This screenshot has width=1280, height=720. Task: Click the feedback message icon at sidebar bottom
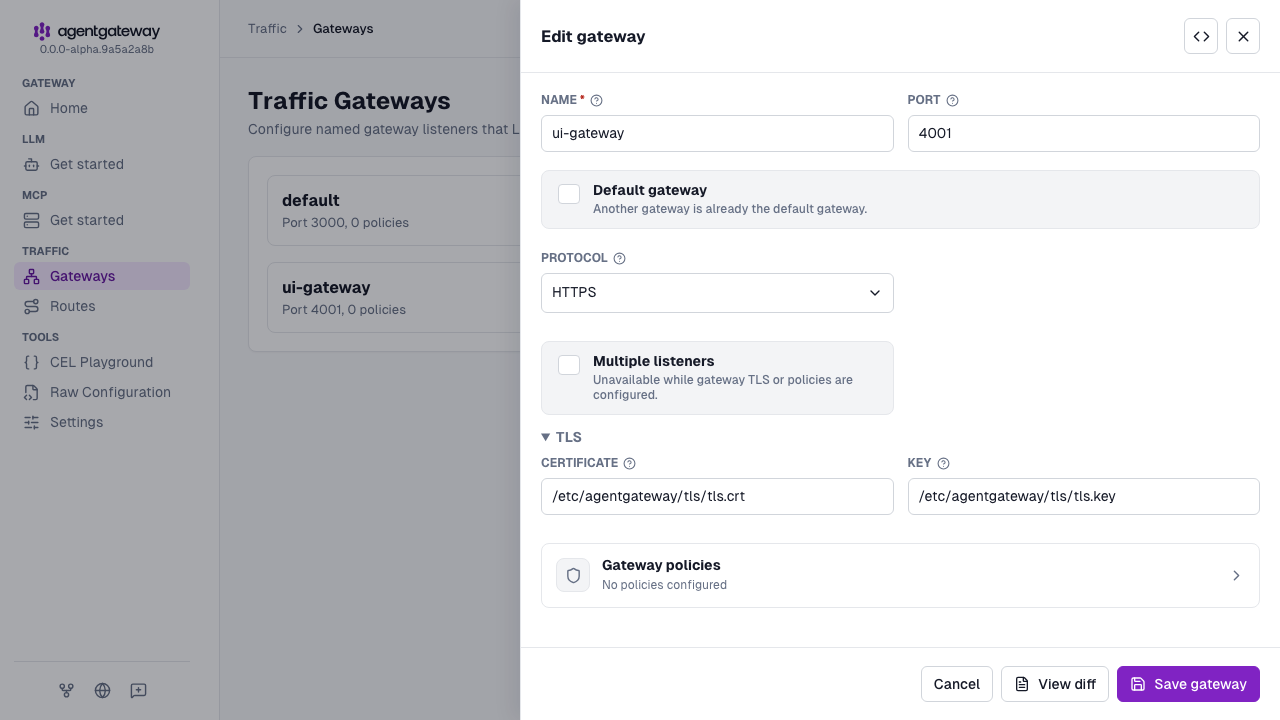point(138,690)
